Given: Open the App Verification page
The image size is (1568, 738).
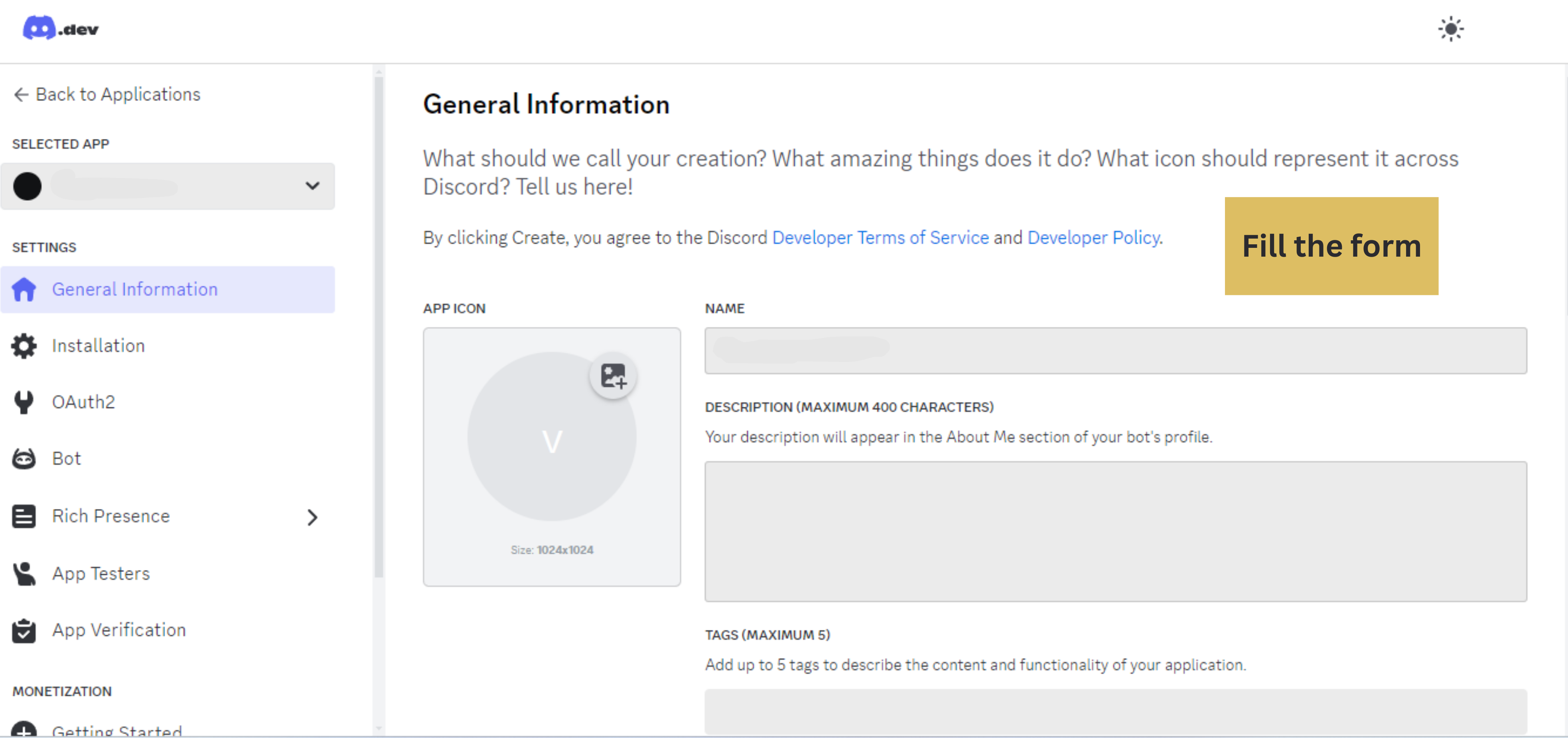Looking at the screenshot, I should tap(168, 630).
